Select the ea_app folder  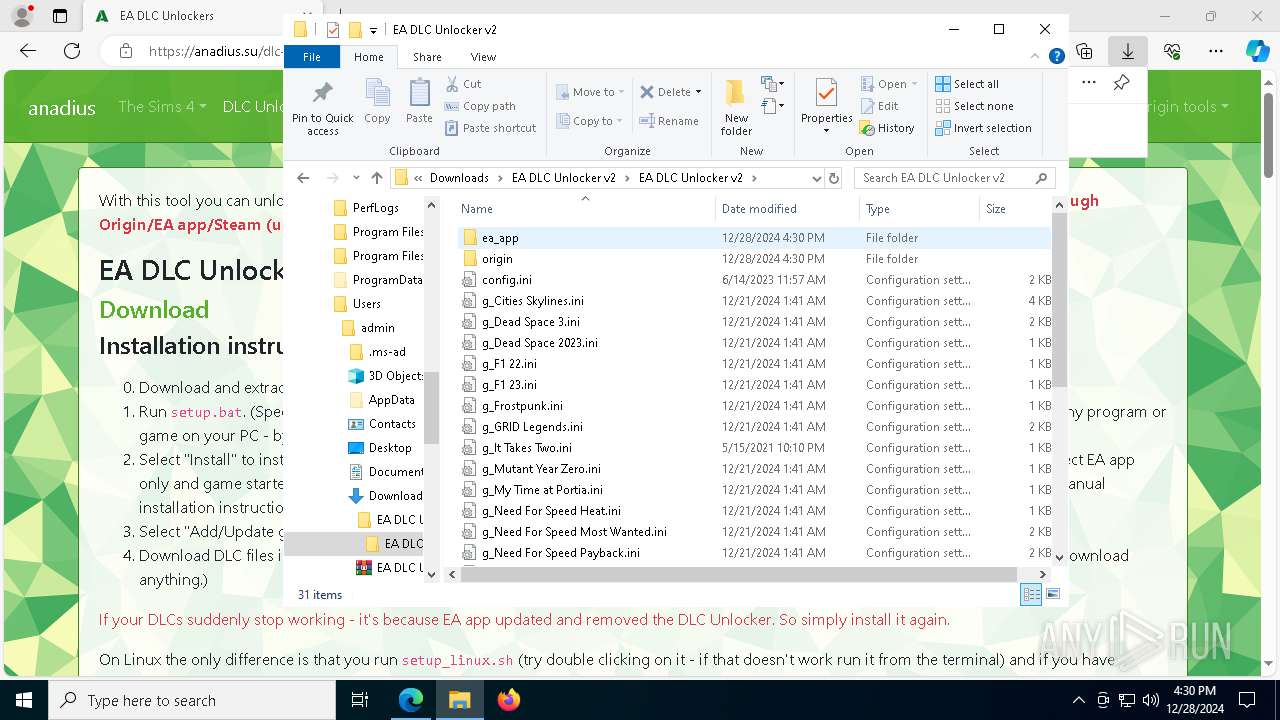click(x=753, y=238)
